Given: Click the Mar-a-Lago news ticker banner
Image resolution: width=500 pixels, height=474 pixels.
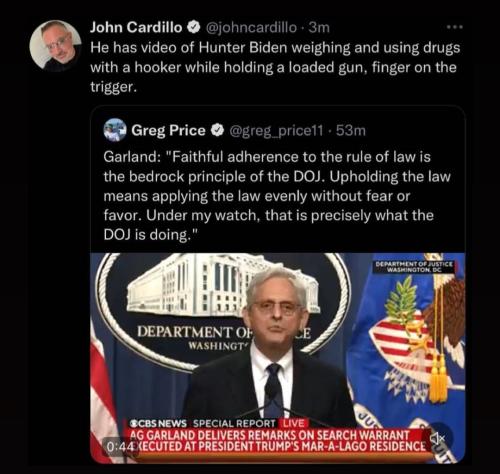Looking at the screenshot, I should point(279,440).
